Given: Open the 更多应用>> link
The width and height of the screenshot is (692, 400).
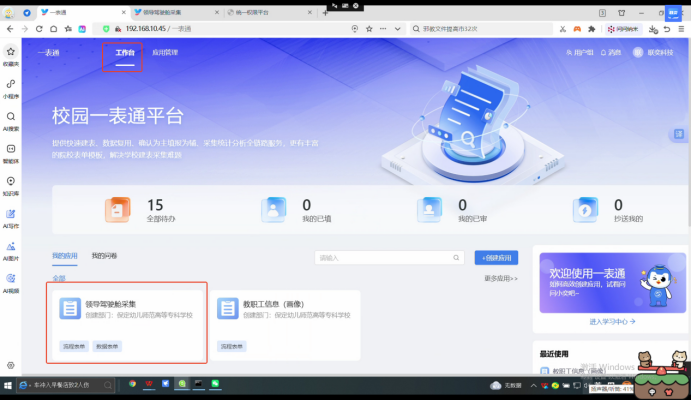Looking at the screenshot, I should click(x=501, y=279).
